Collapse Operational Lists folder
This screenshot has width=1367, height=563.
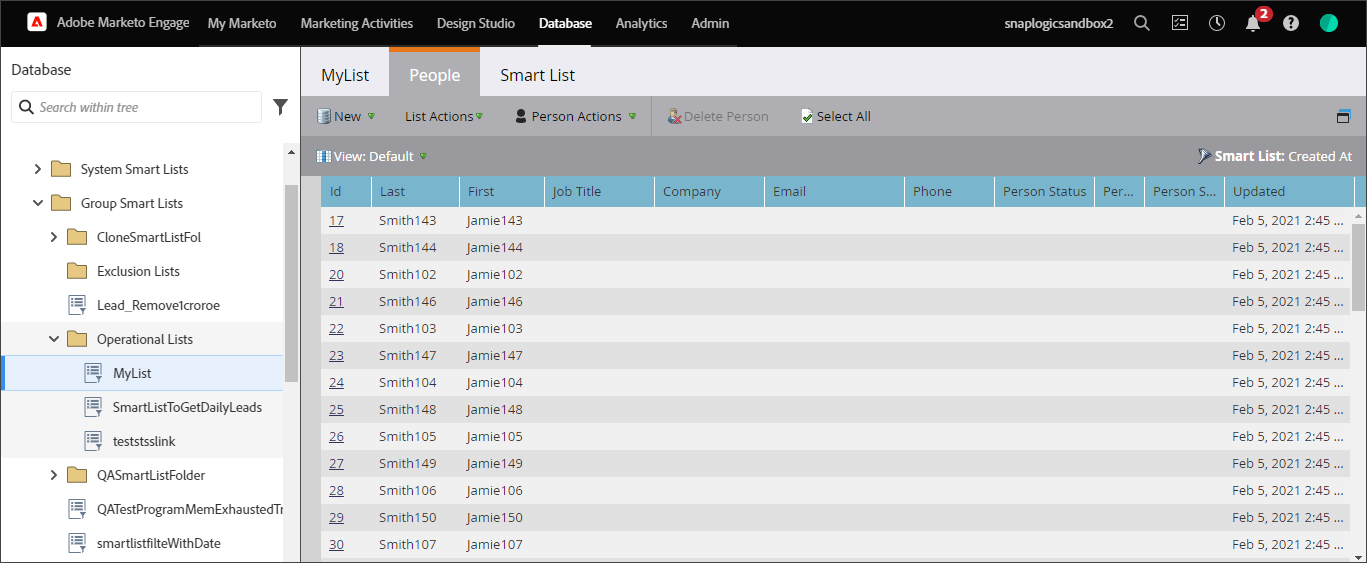[x=54, y=339]
